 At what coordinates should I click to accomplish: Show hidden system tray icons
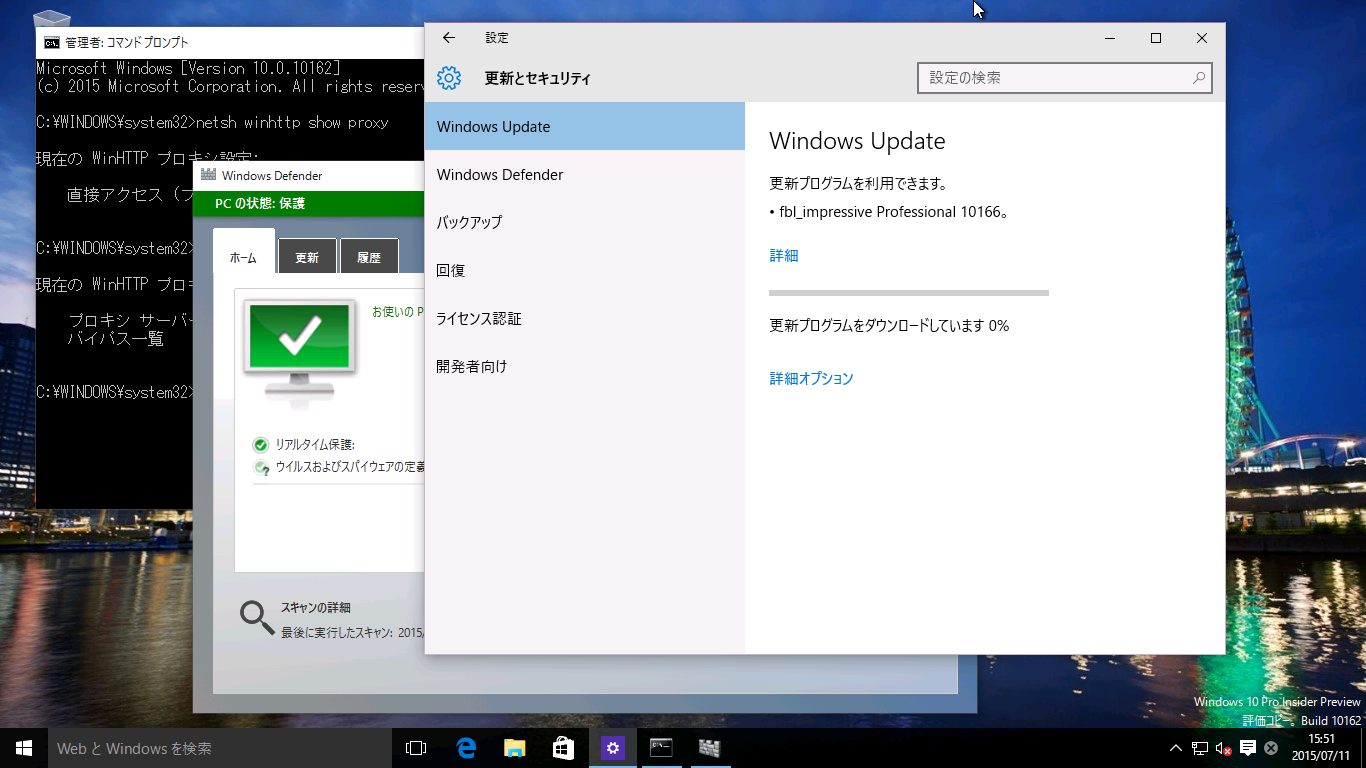1176,748
